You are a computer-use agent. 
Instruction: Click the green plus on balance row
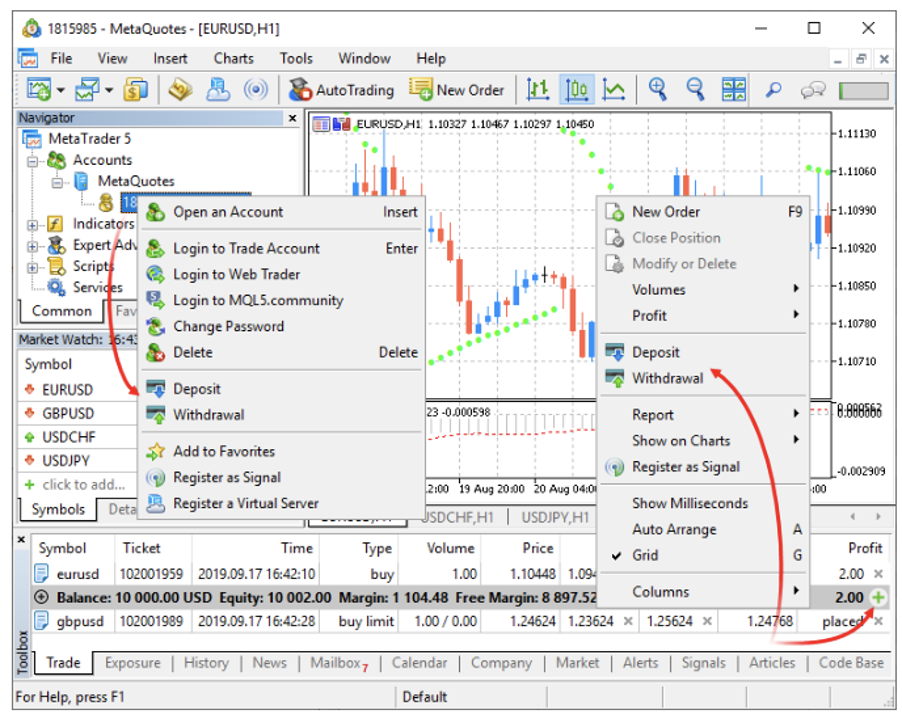pos(878,597)
